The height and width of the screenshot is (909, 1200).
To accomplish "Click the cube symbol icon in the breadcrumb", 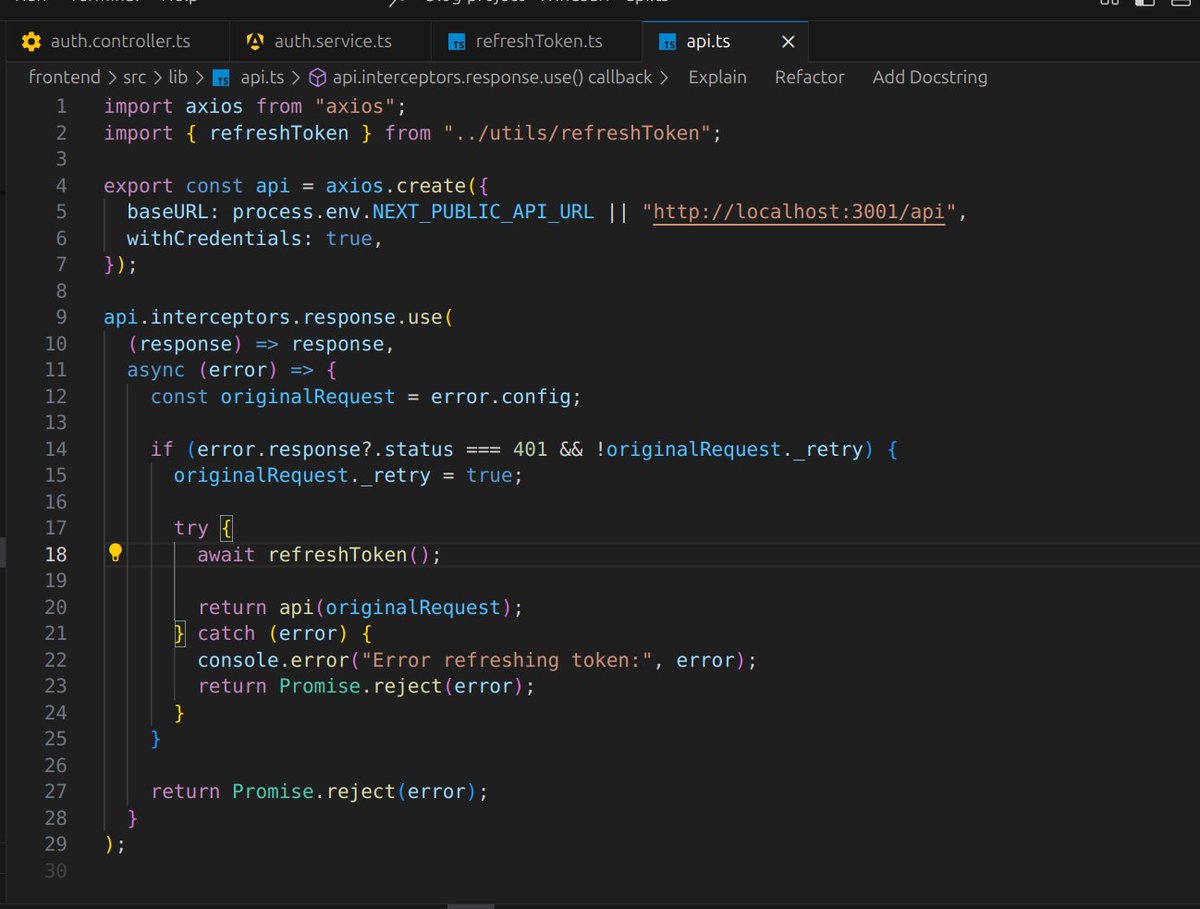I will (317, 77).
